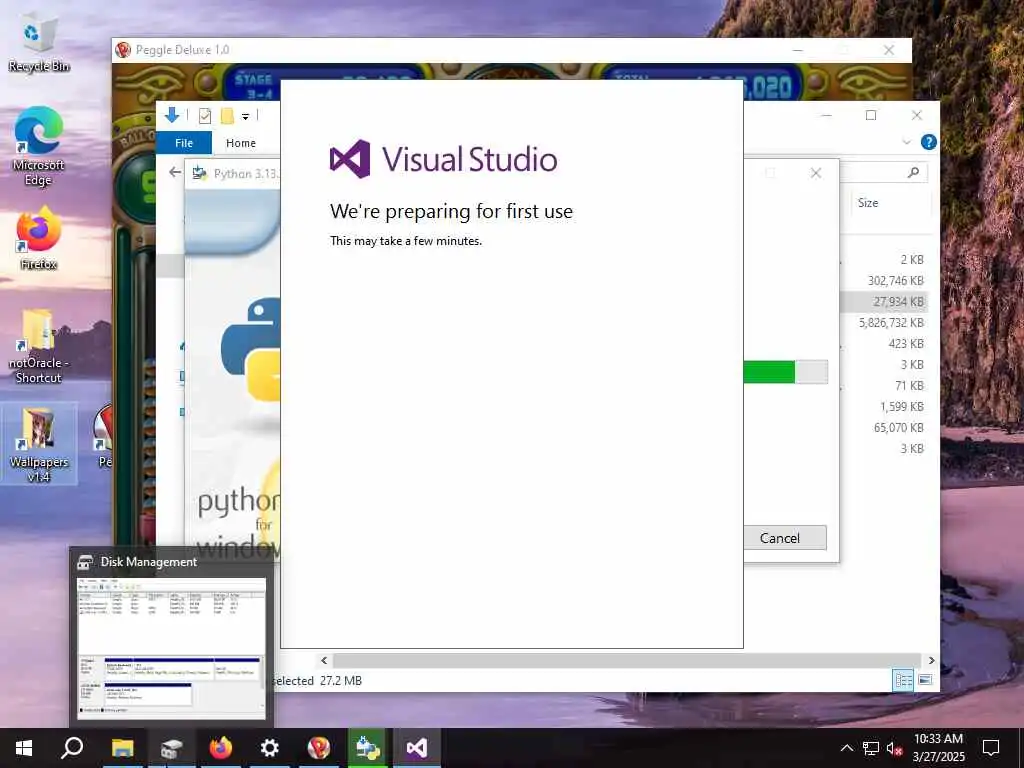
Task: Click the Disk Management taskbar icon
Action: click(171, 748)
